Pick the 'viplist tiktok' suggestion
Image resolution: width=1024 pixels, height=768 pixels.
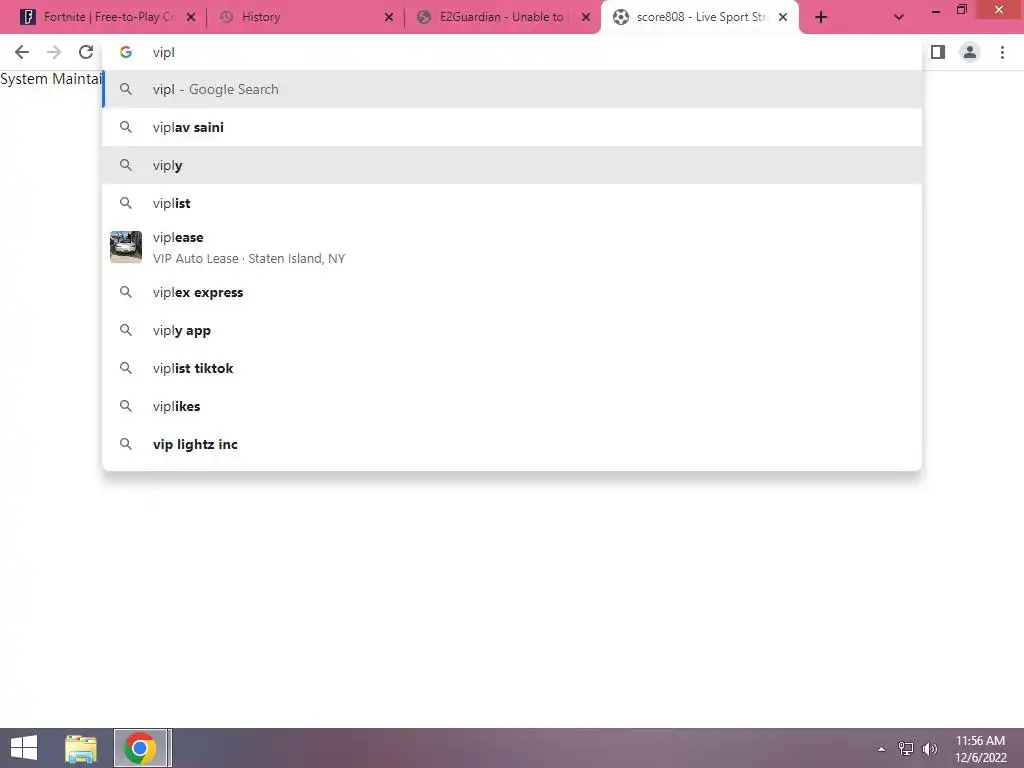[512, 368]
